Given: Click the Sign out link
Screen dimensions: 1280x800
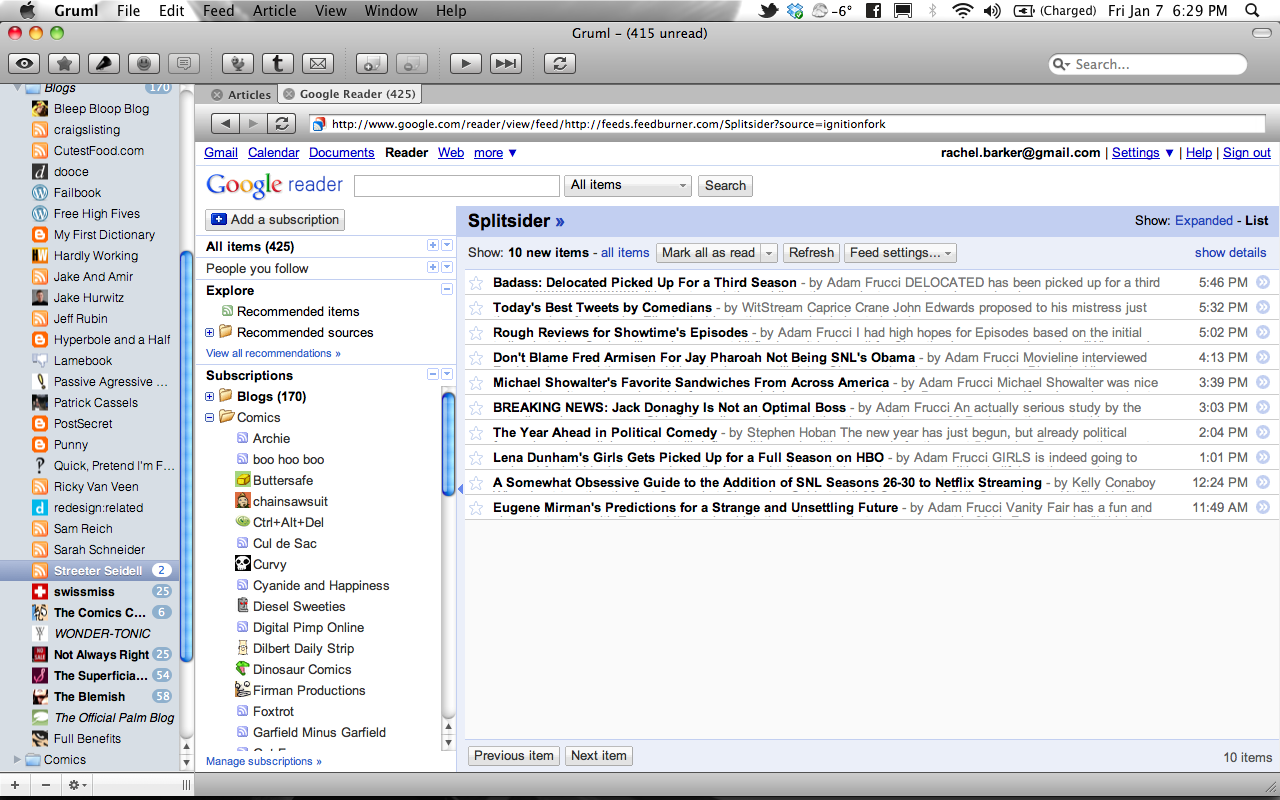Looking at the screenshot, I should pyautogui.click(x=1247, y=152).
